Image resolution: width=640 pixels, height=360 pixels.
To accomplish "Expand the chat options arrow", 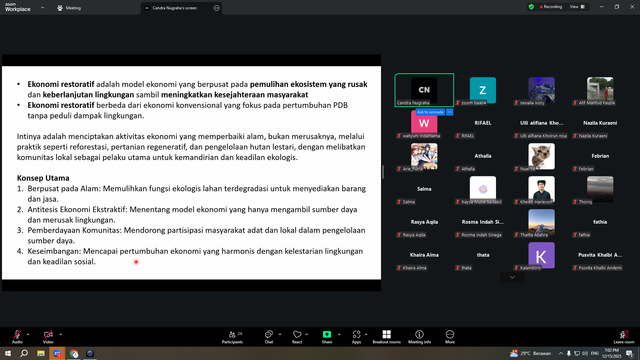I will tap(280, 334).
